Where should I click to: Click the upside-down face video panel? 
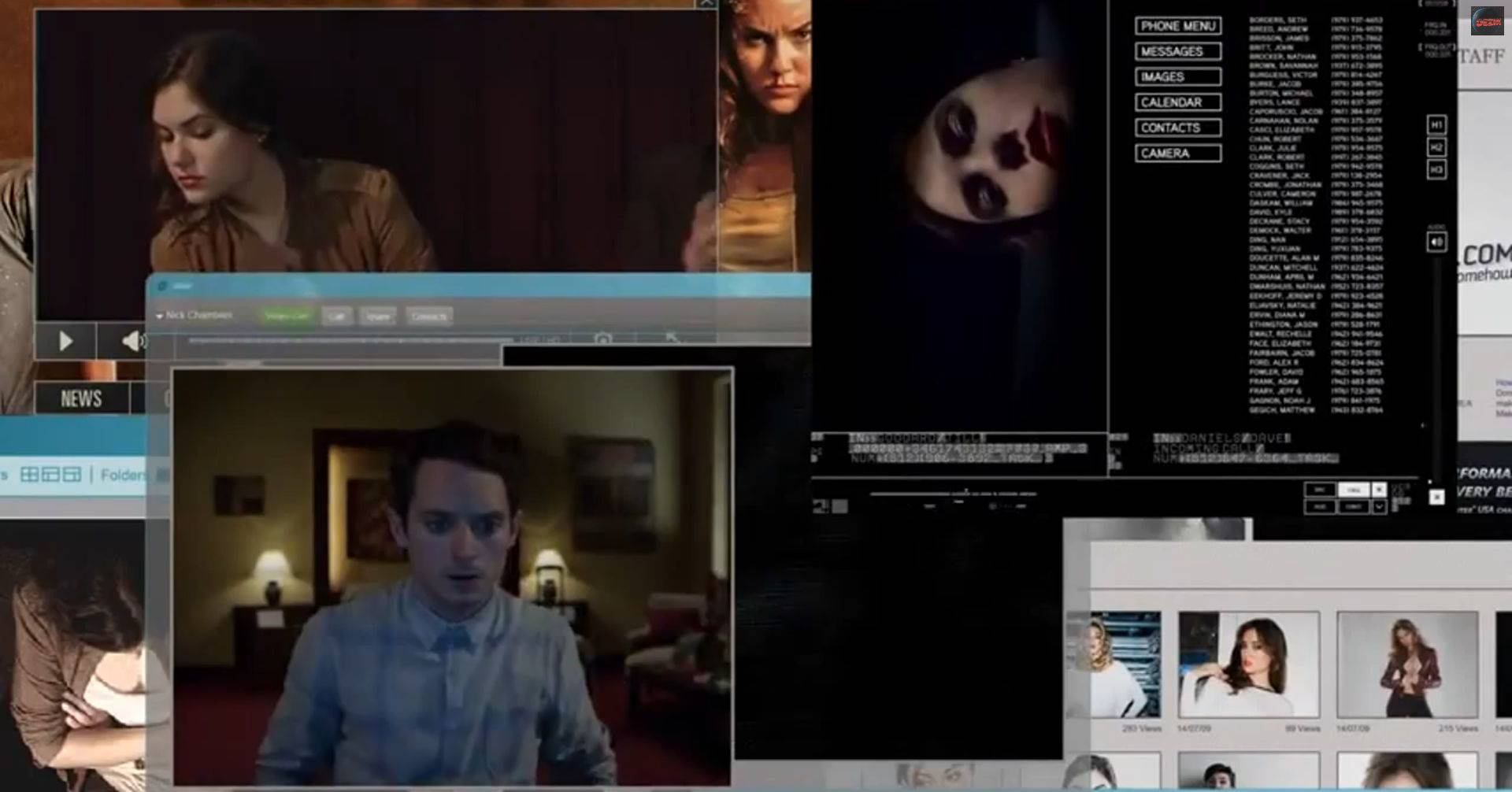coord(959,214)
